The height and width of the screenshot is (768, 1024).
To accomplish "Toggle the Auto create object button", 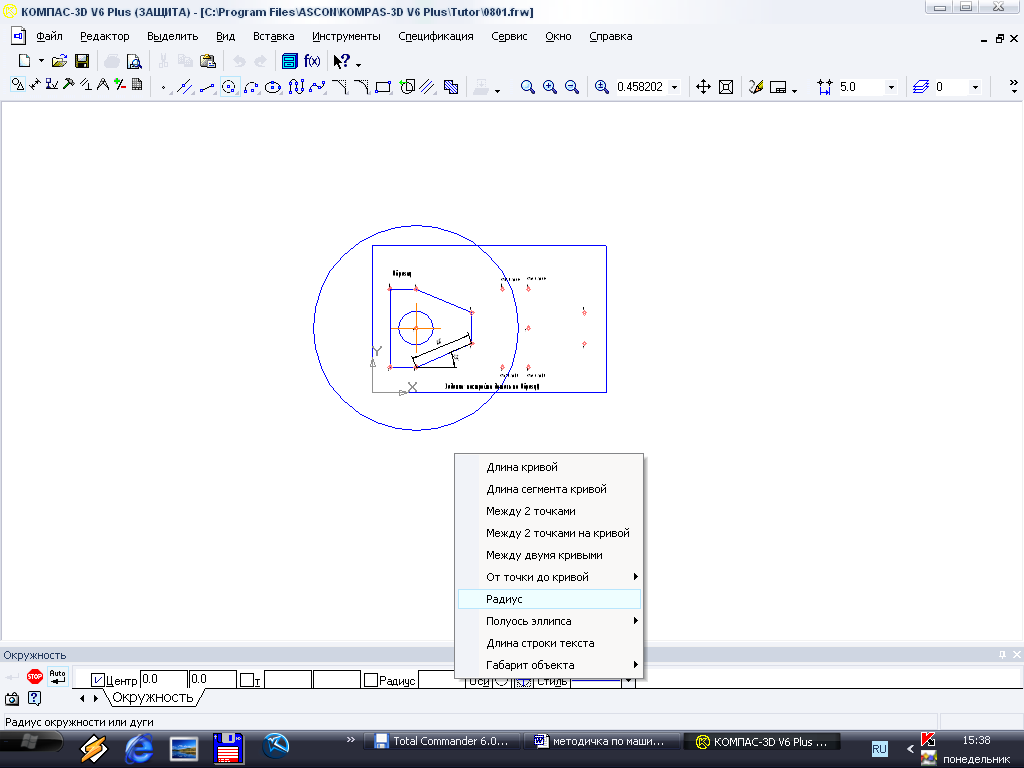I will pos(57,677).
